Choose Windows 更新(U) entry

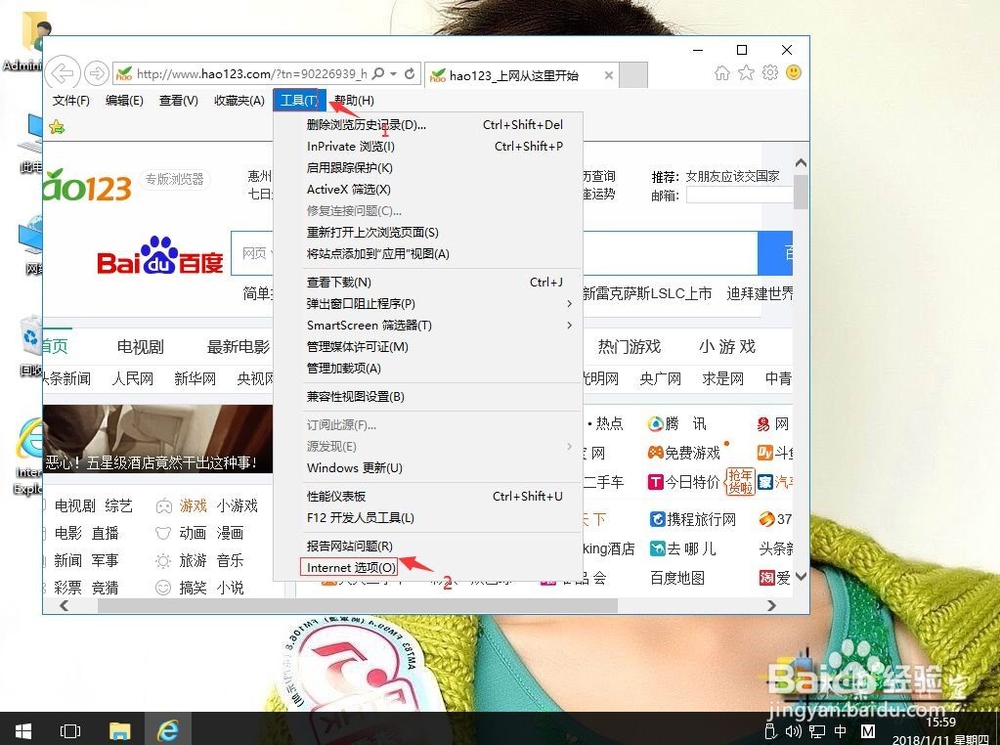(x=428, y=468)
